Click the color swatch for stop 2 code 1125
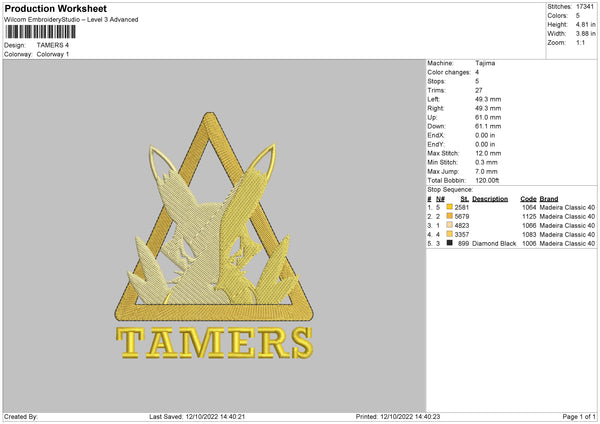The image size is (600, 424). click(450, 216)
